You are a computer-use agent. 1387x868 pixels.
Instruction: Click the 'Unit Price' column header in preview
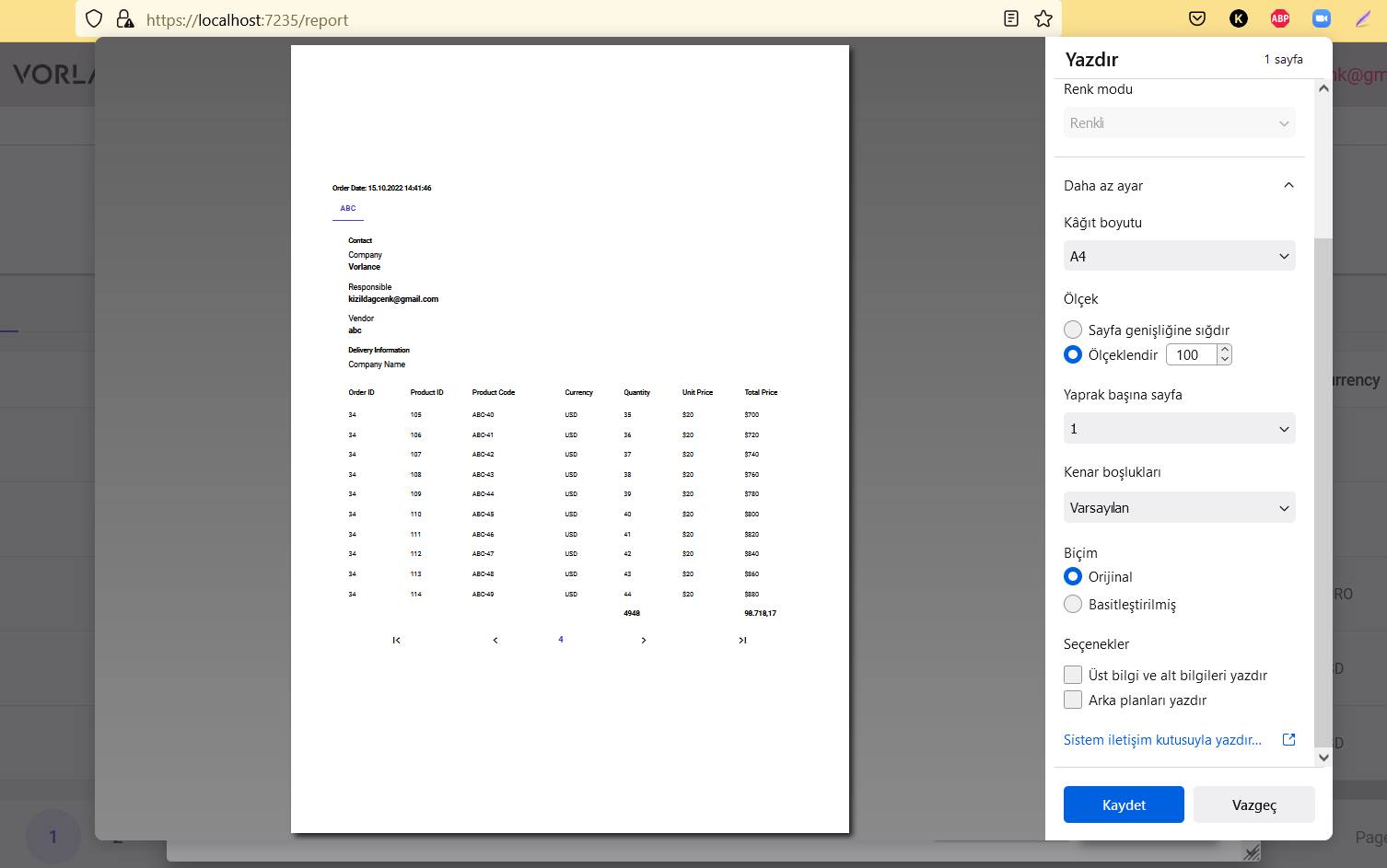click(697, 392)
